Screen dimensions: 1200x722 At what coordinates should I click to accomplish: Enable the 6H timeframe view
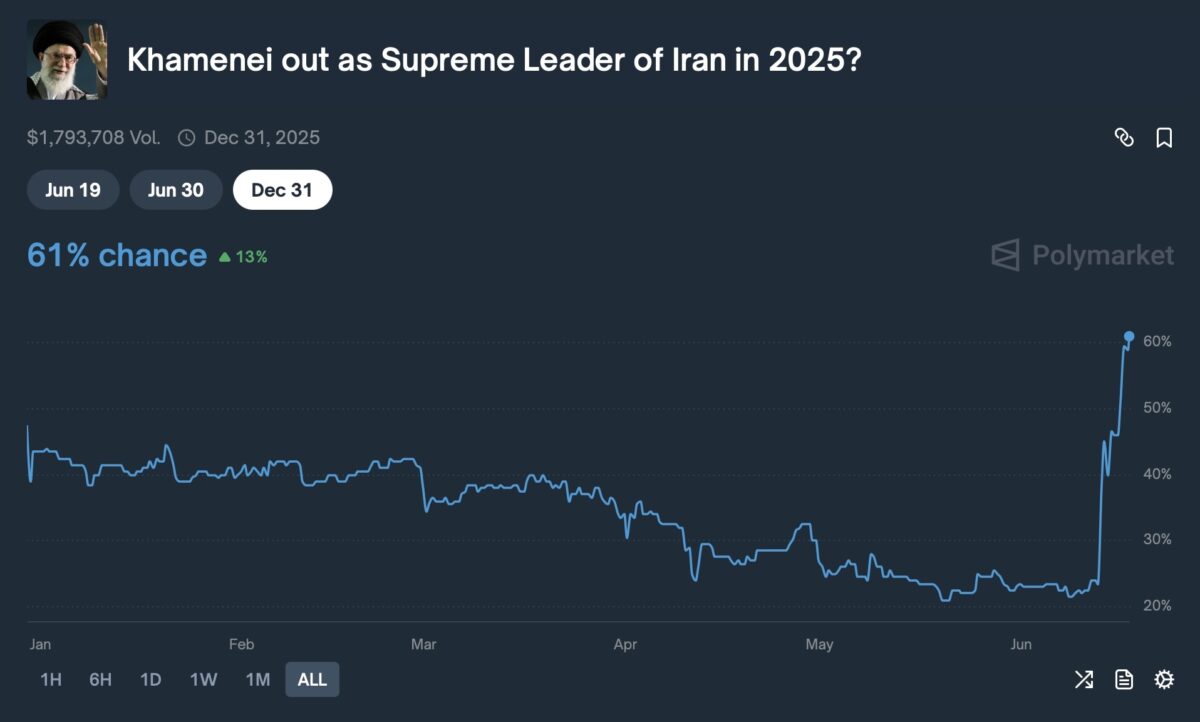pos(100,679)
